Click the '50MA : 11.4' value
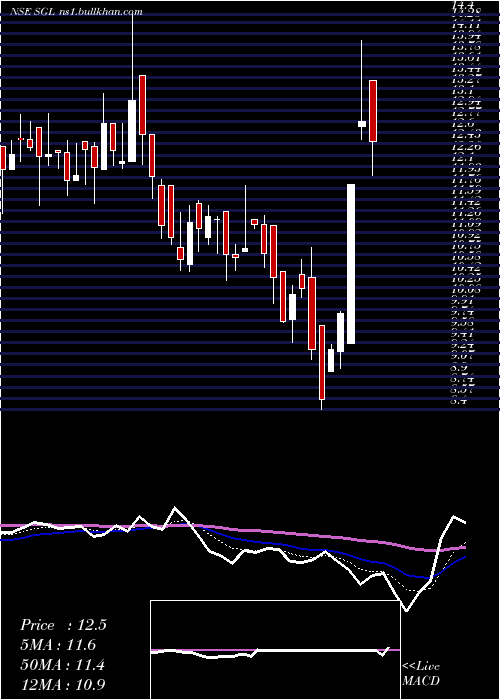 [x=62, y=665]
